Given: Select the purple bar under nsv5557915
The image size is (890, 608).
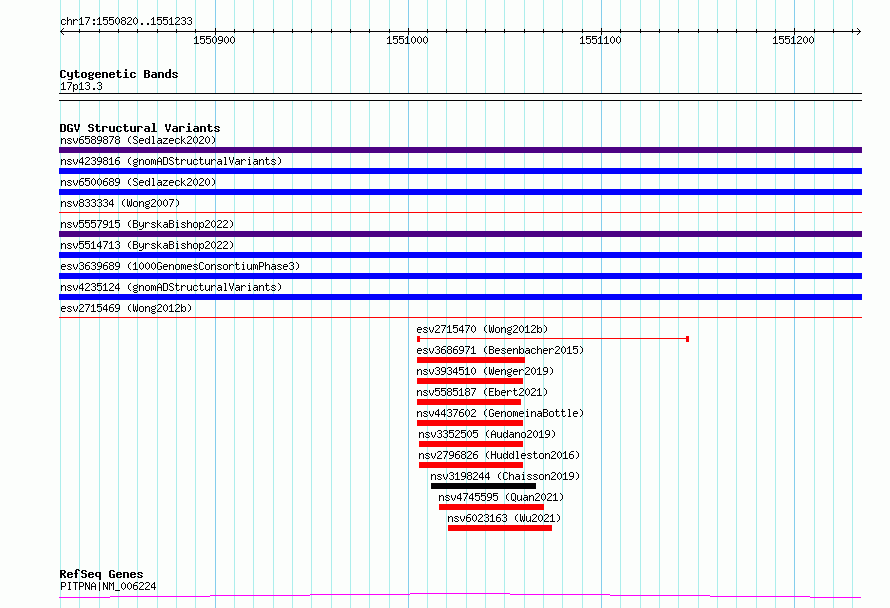Looking at the screenshot, I should (460, 234).
